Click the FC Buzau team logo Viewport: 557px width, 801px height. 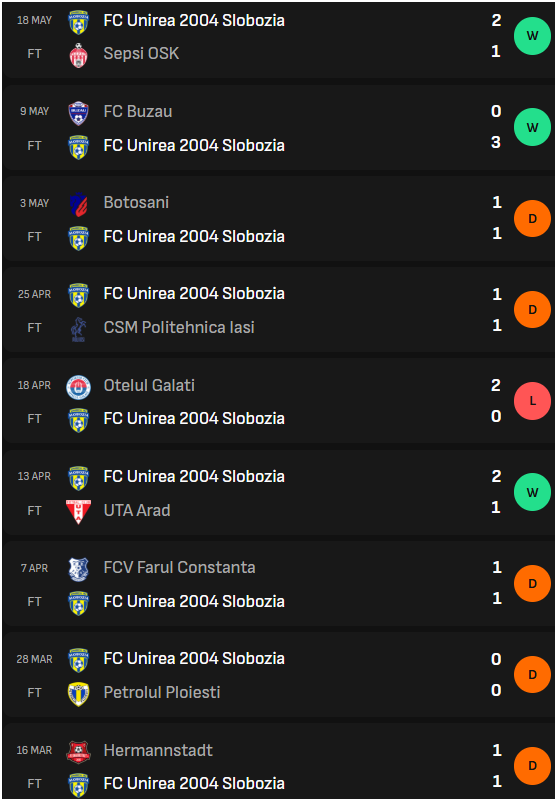tap(78, 113)
